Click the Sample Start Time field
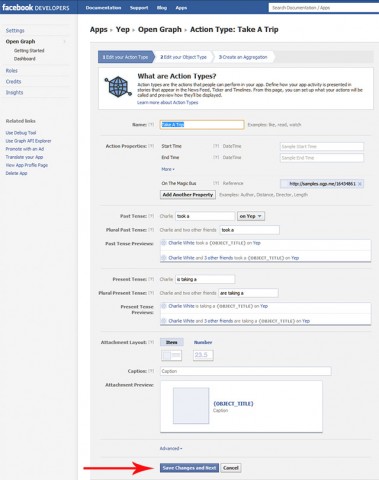This screenshot has width=379, height=480. [322, 147]
